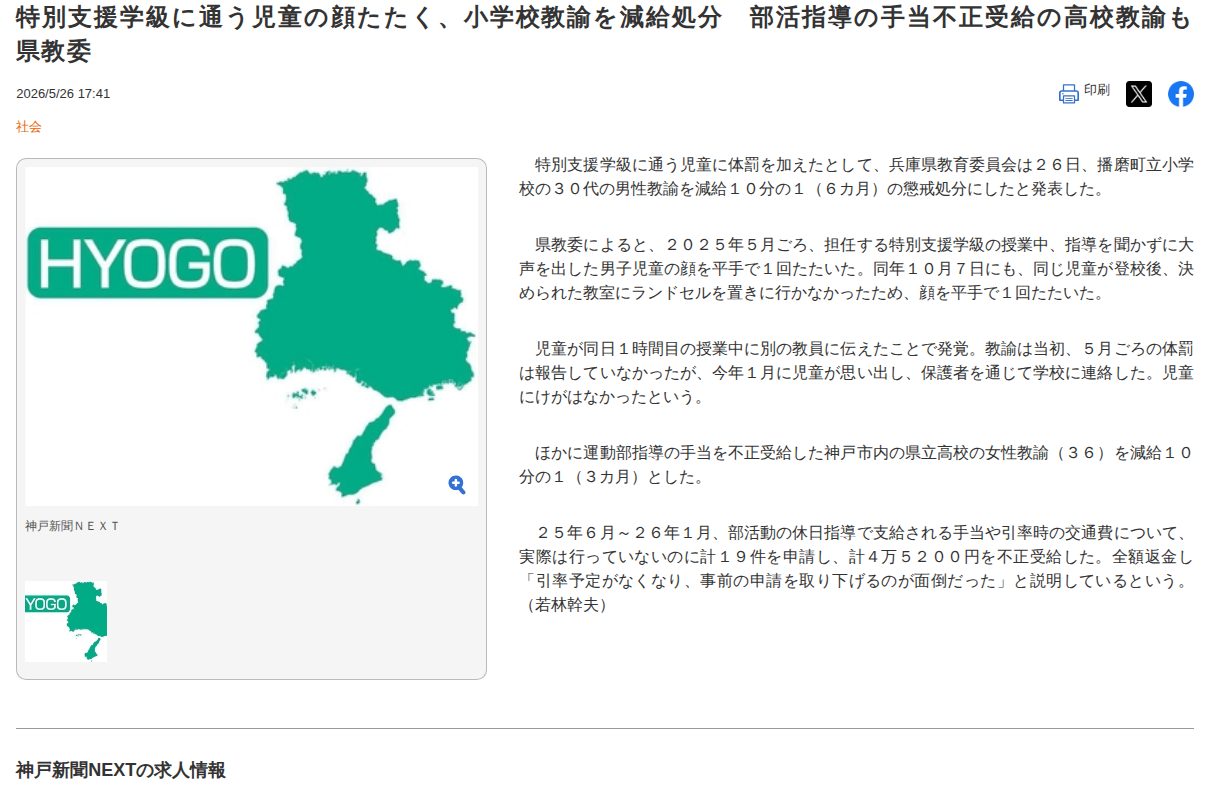
Task: Open the large Hyogo map image
Action: click(251, 336)
